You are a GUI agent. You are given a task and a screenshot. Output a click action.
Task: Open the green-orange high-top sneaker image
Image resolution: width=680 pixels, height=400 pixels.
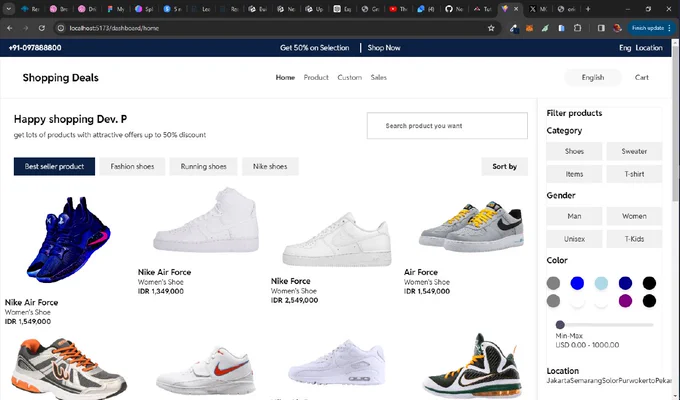click(x=473, y=366)
